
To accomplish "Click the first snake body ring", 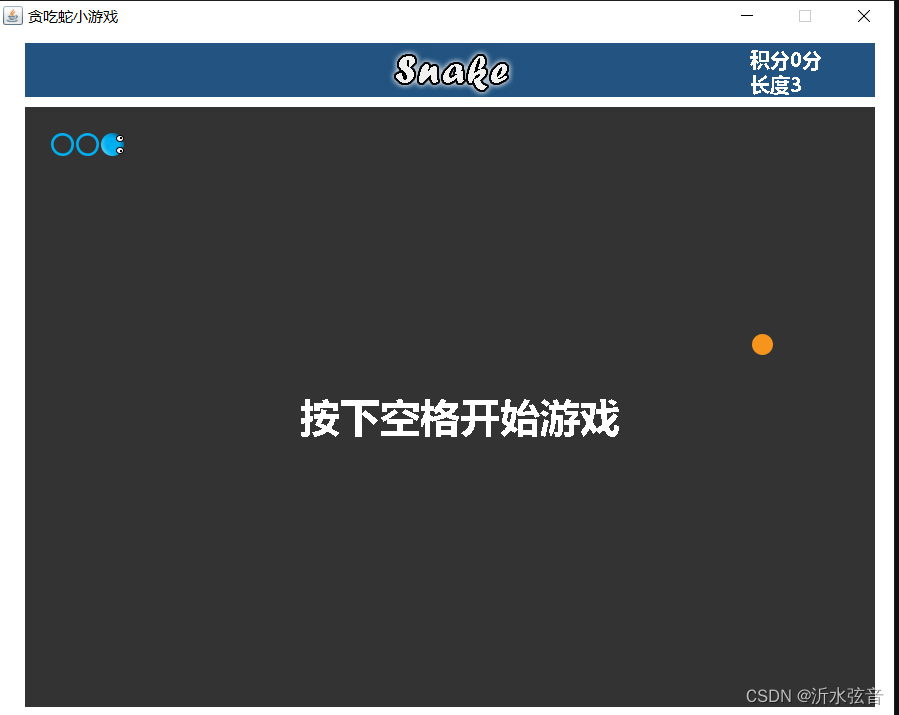I will [63, 144].
